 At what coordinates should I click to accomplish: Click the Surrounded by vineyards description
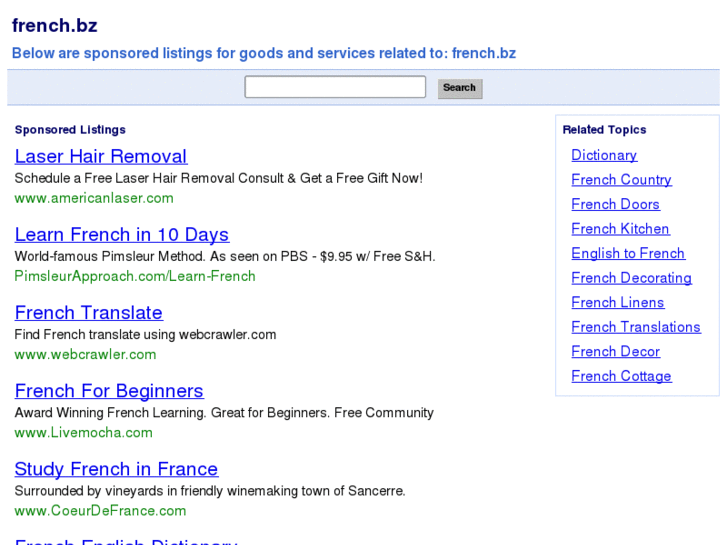click(210, 491)
